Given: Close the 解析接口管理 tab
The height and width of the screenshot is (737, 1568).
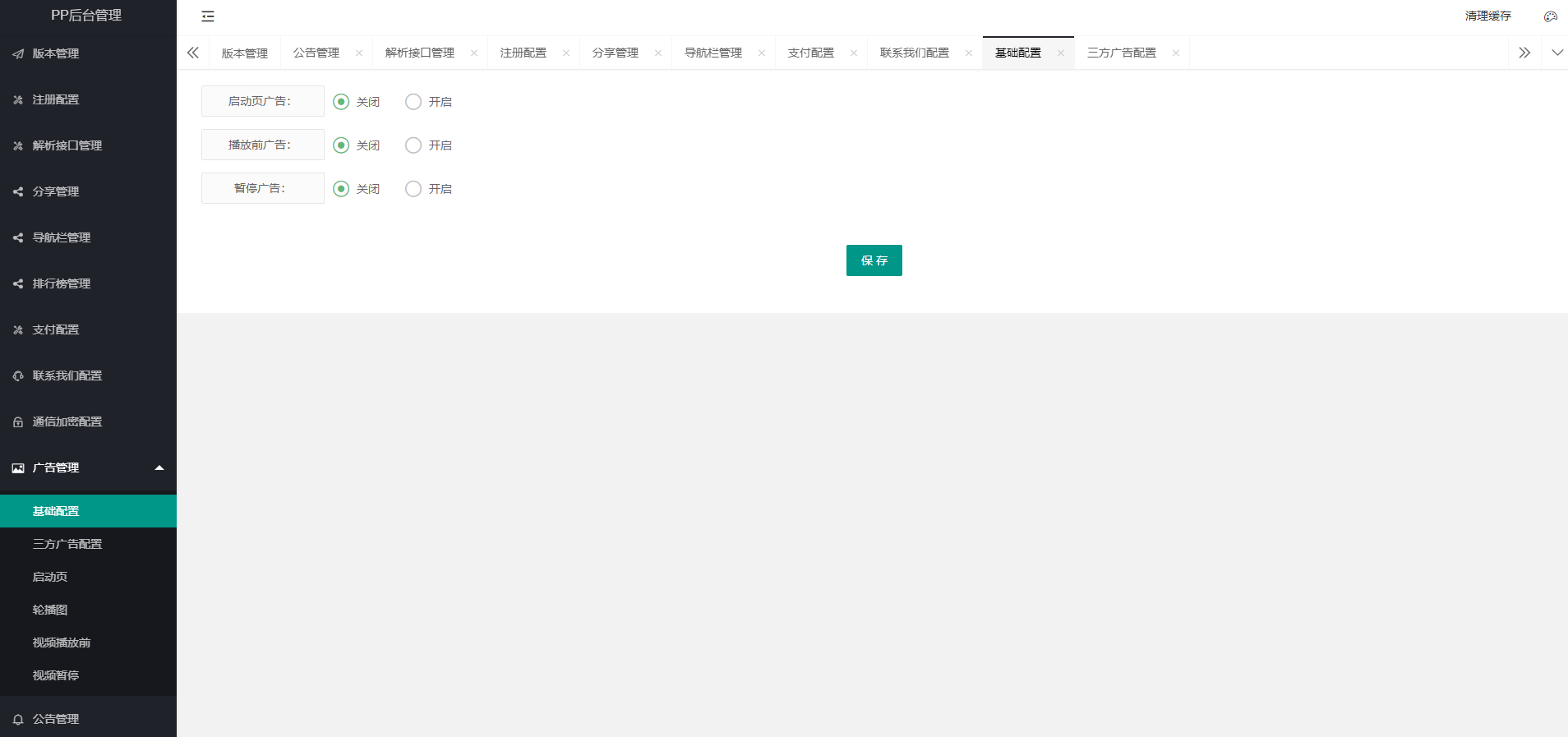Looking at the screenshot, I should click(474, 53).
